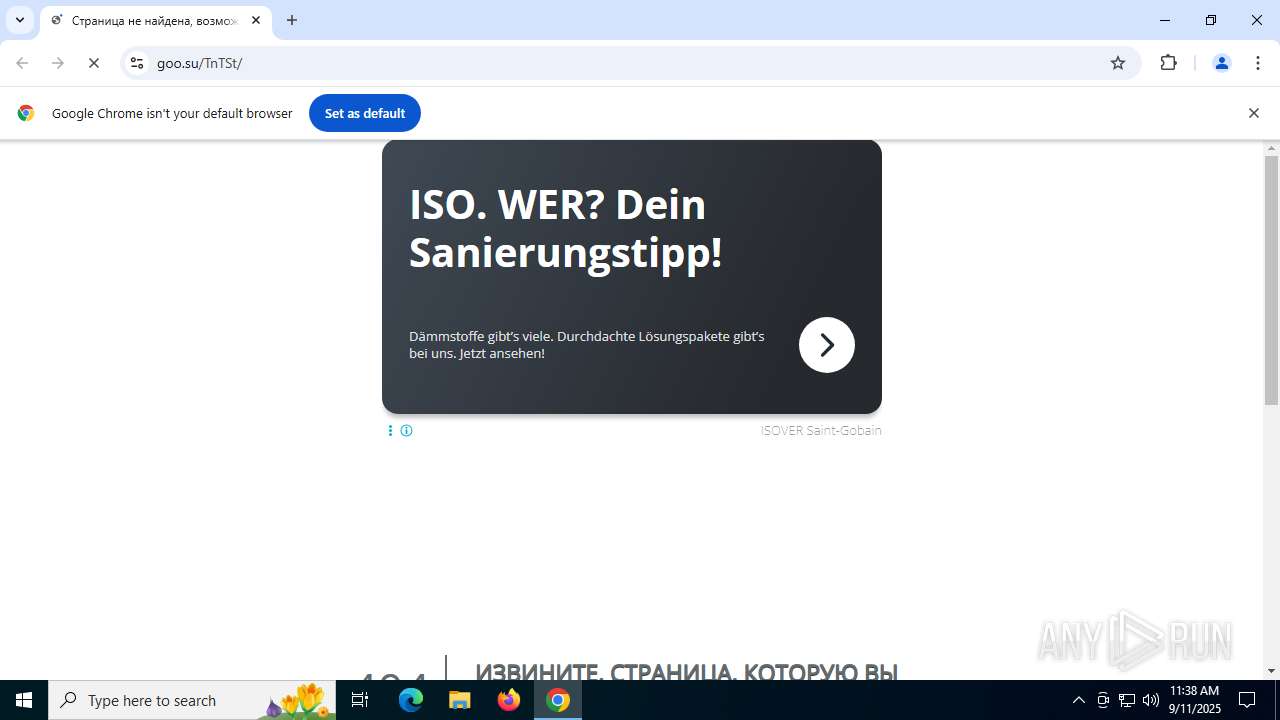
Task: Bookmark this page with star icon
Action: [1118, 63]
